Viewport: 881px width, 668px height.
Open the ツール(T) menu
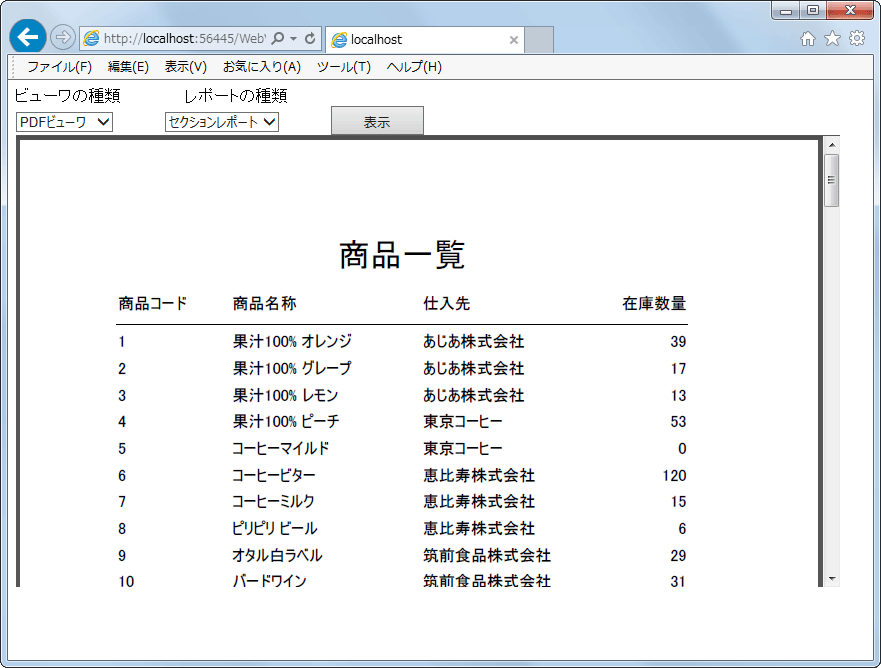click(344, 67)
